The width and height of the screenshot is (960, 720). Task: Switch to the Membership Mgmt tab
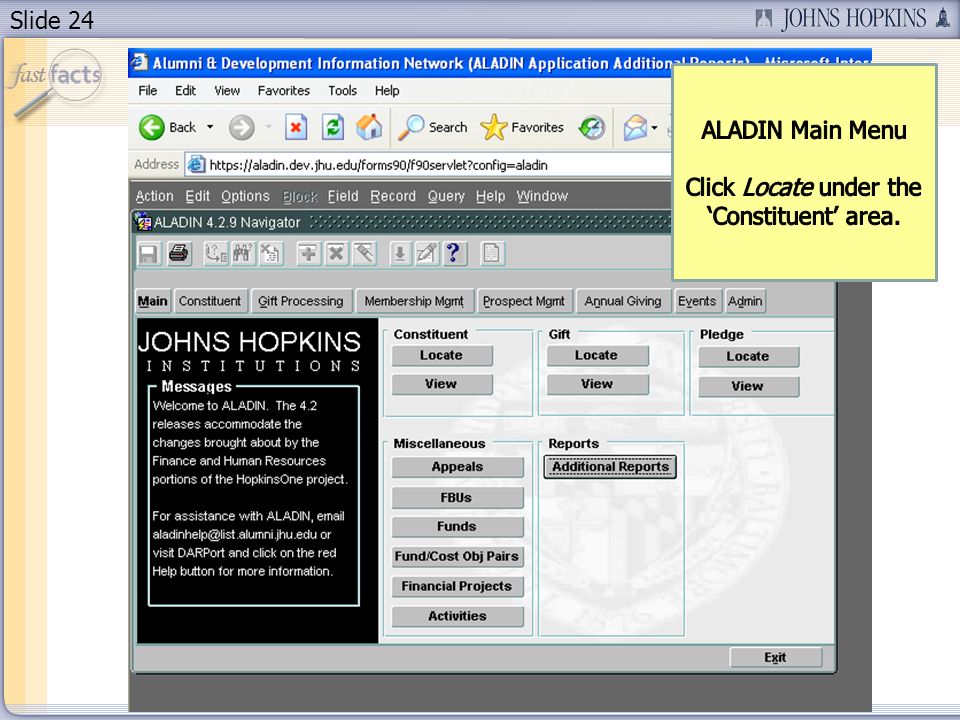[x=414, y=301]
